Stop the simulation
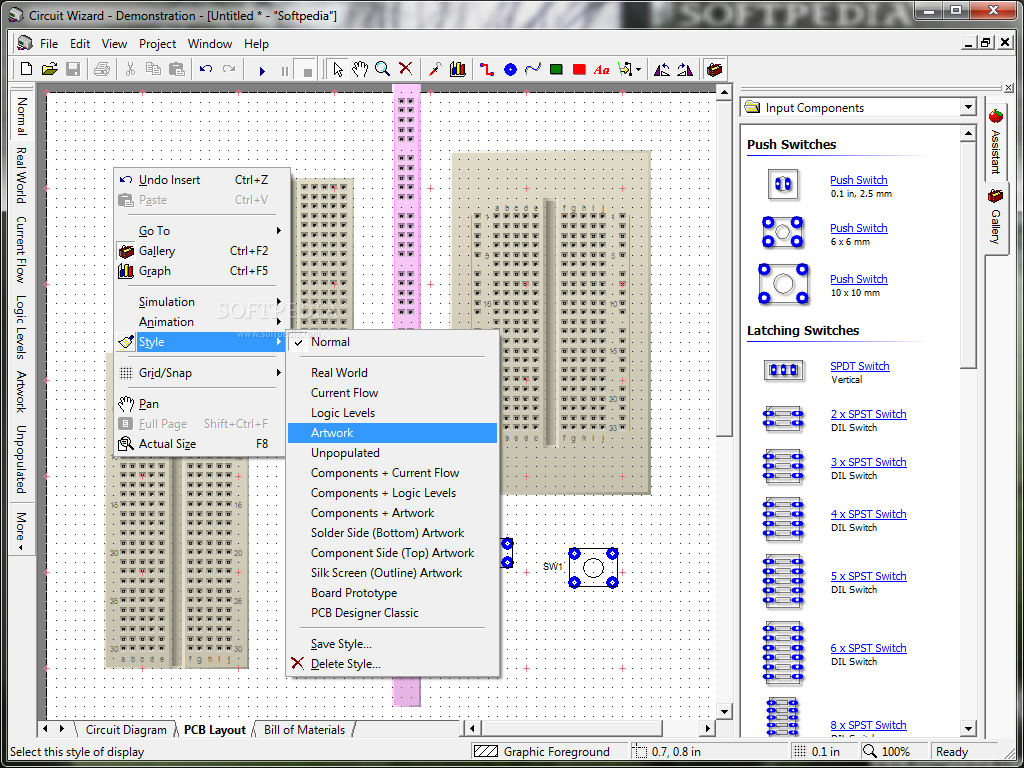The width and height of the screenshot is (1024, 768). coord(308,70)
